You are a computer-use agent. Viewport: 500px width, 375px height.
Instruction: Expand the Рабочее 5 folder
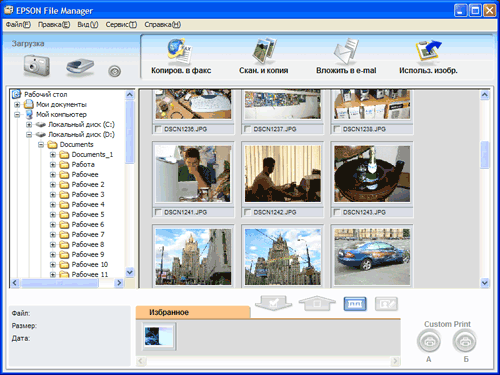(x=53, y=215)
